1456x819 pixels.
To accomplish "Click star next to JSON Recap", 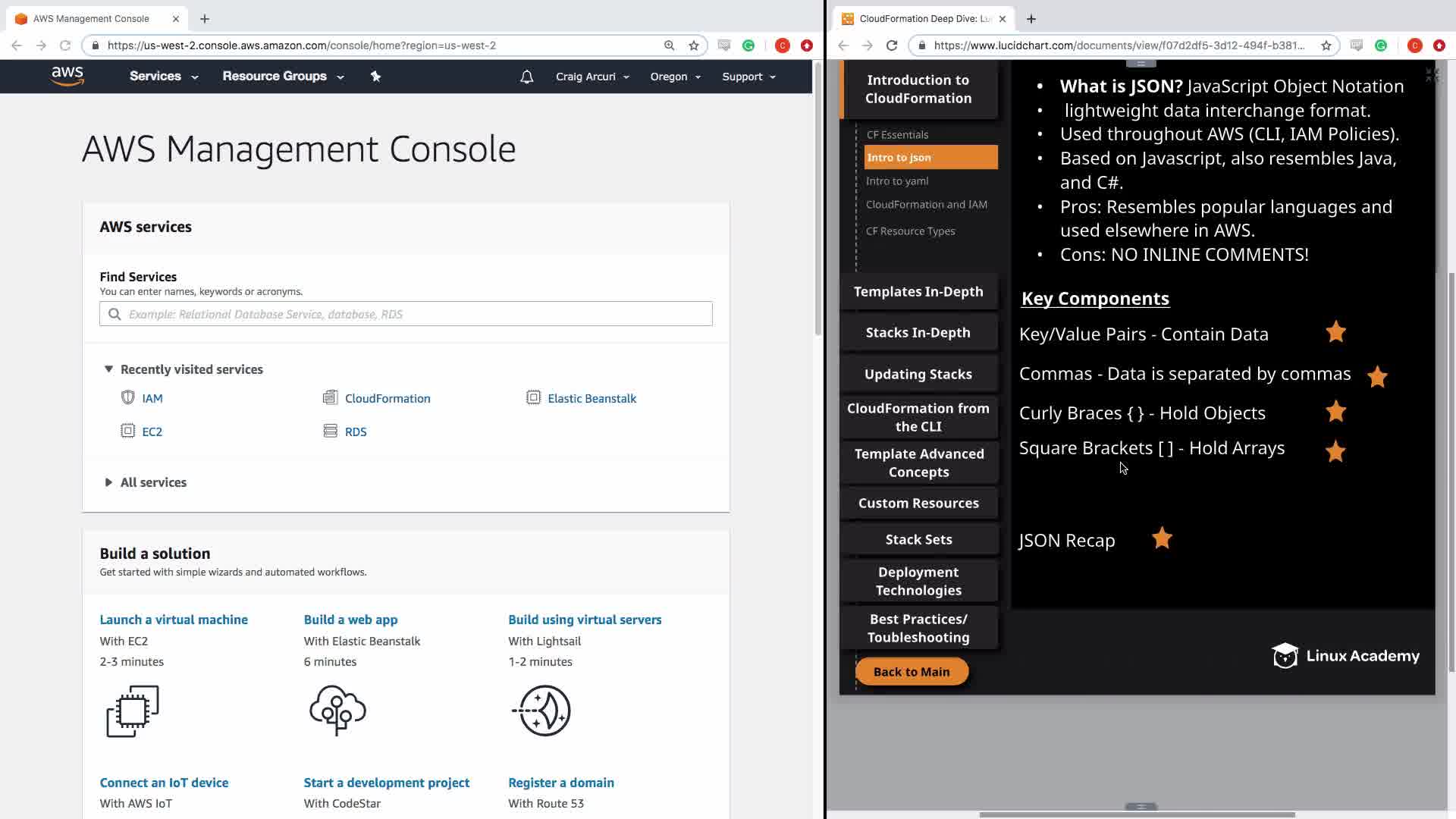I will point(1162,538).
